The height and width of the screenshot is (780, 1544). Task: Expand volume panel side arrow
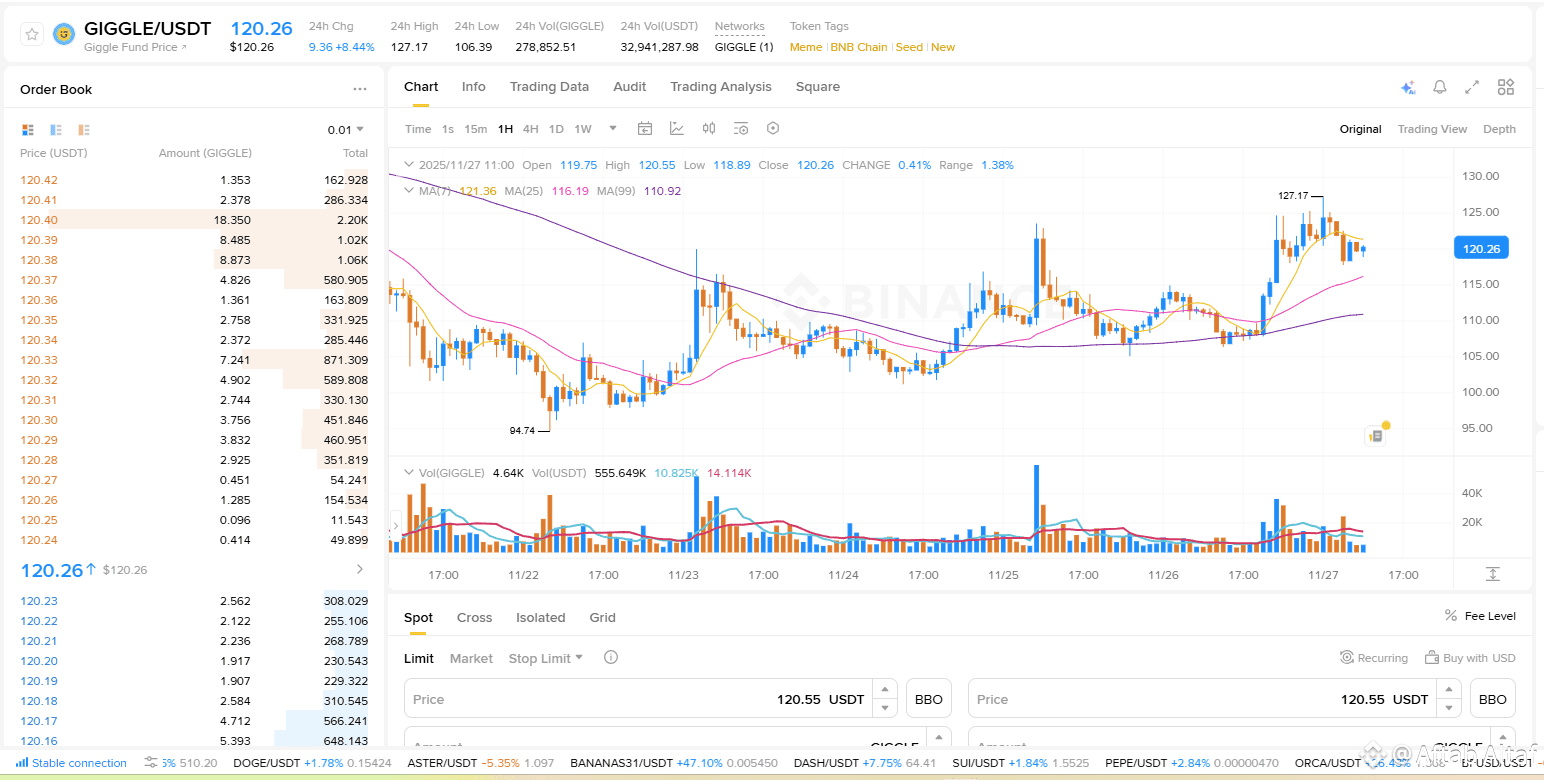(x=395, y=525)
